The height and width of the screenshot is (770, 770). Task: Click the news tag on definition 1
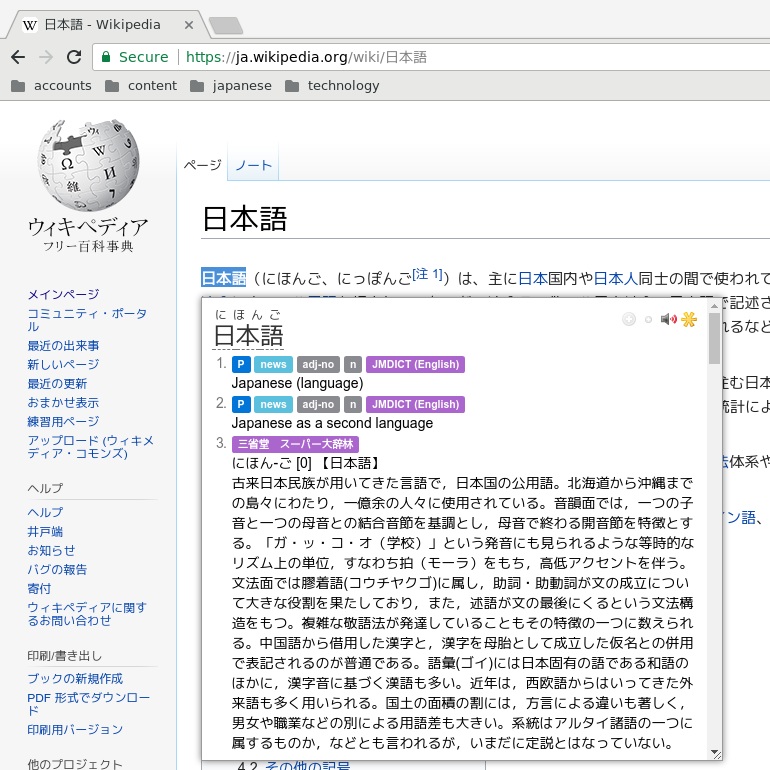coord(273,364)
